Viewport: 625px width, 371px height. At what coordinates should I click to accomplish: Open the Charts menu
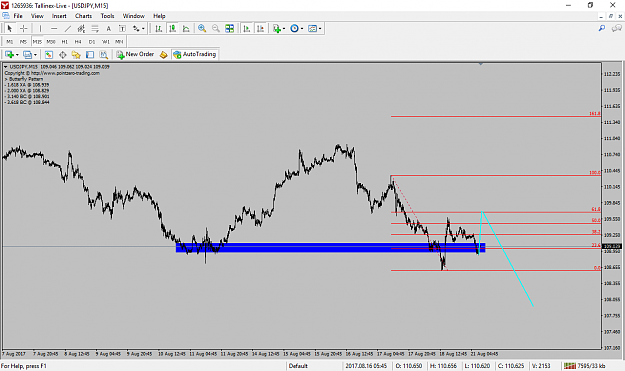pyautogui.click(x=83, y=16)
